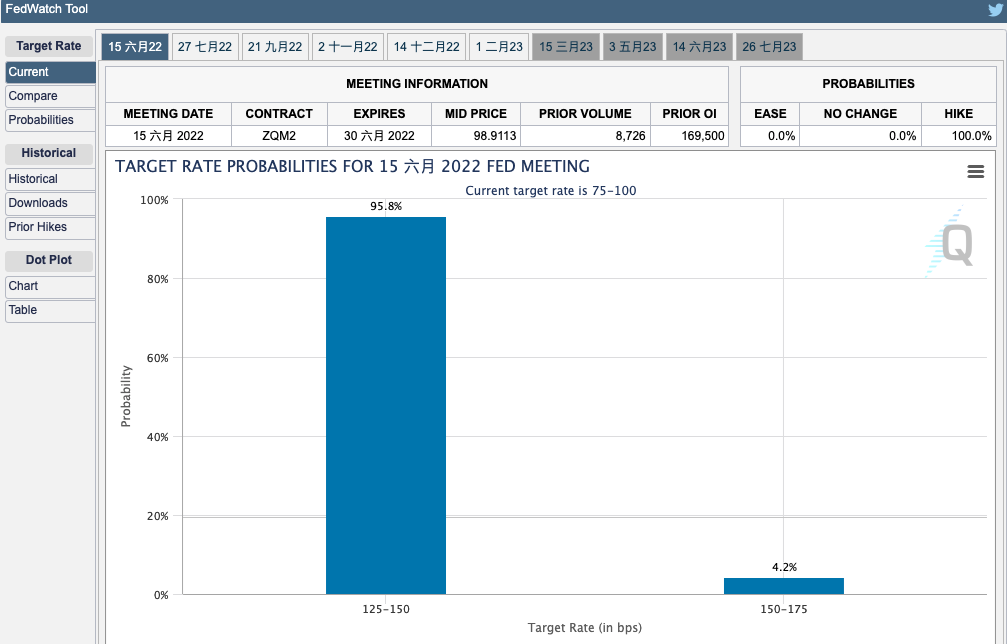Screen dimensions: 1007x644
Task: Click the 150-175 bps probability bar
Action: (784, 586)
